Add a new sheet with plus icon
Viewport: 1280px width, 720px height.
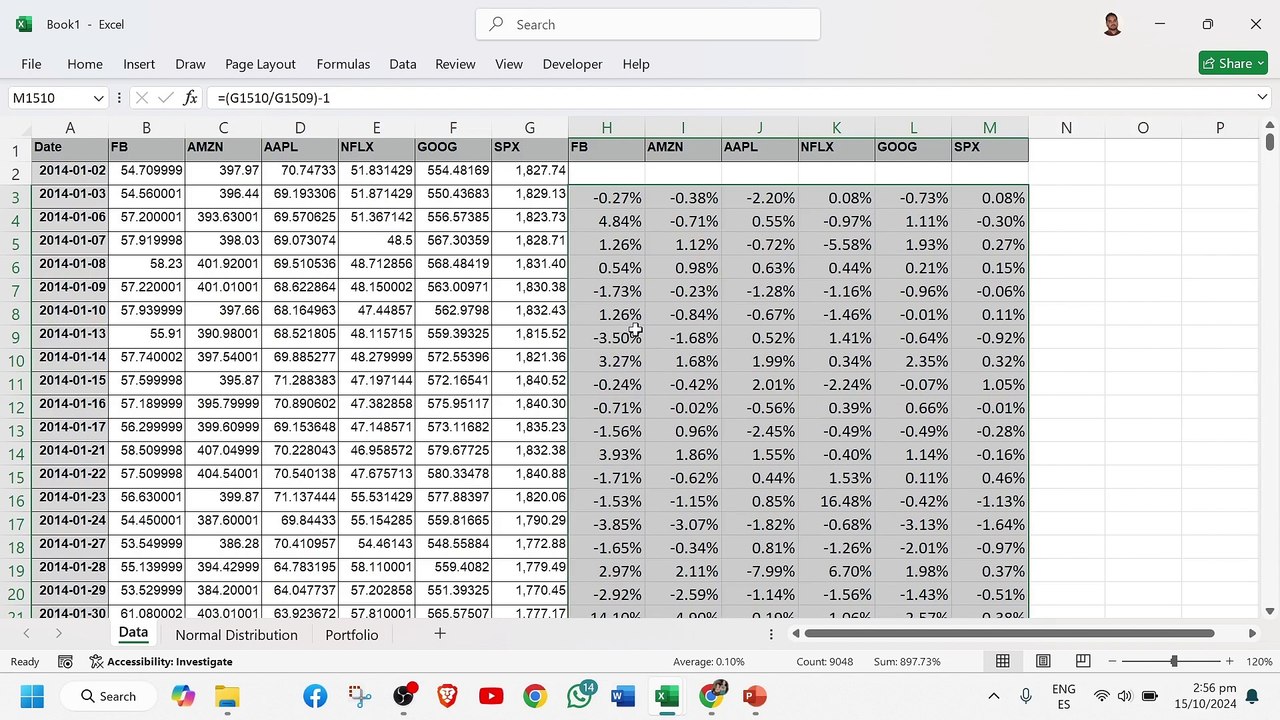439,634
